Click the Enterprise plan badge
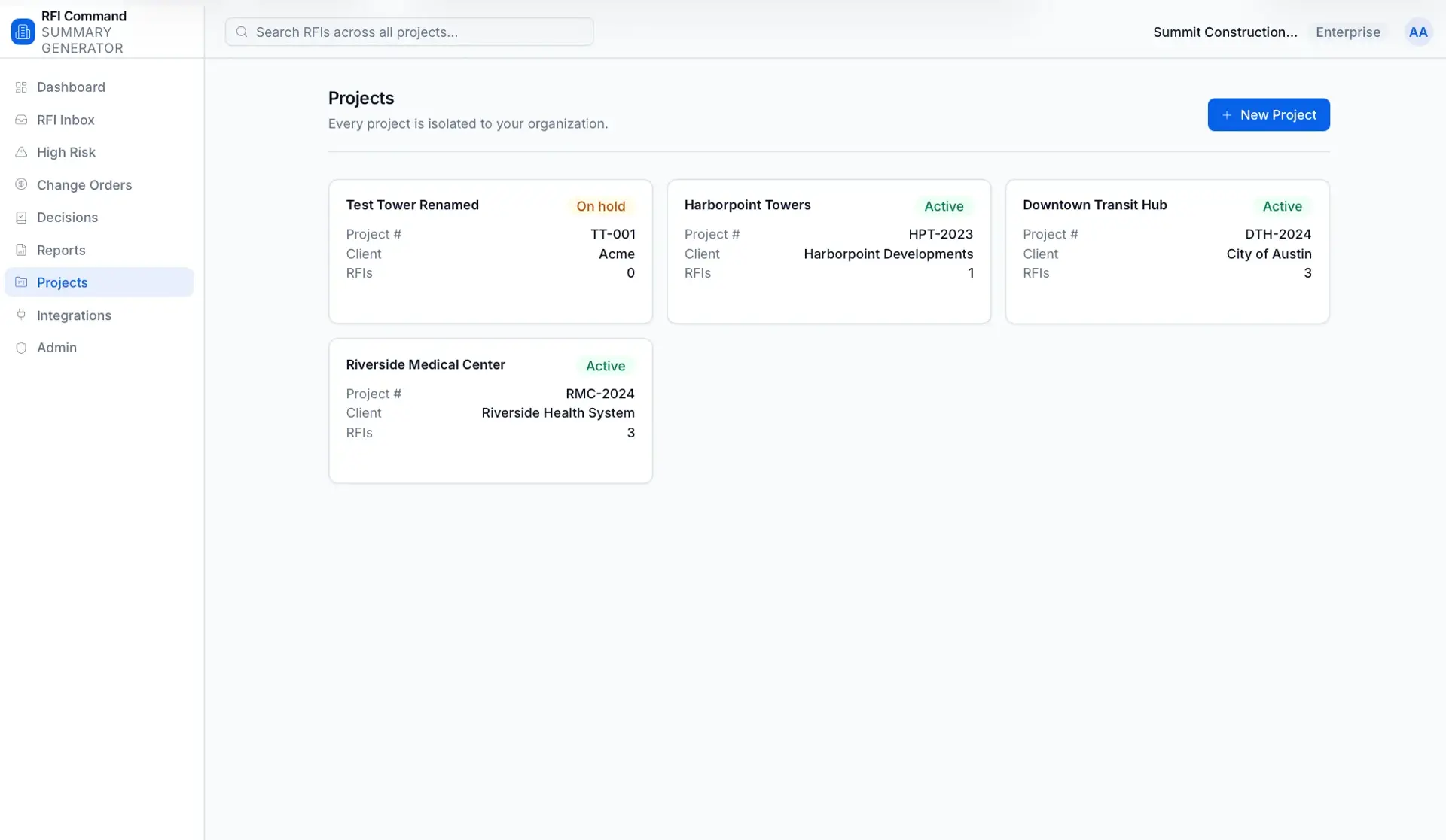 pos(1347,32)
